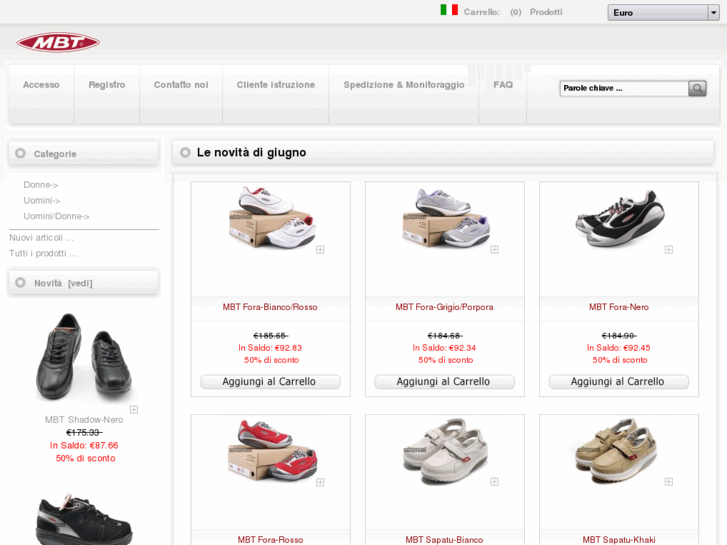Image resolution: width=727 pixels, height=545 pixels.
Task: Enlarge MBT Shadow-Nero image via plus icon
Action: tap(134, 409)
